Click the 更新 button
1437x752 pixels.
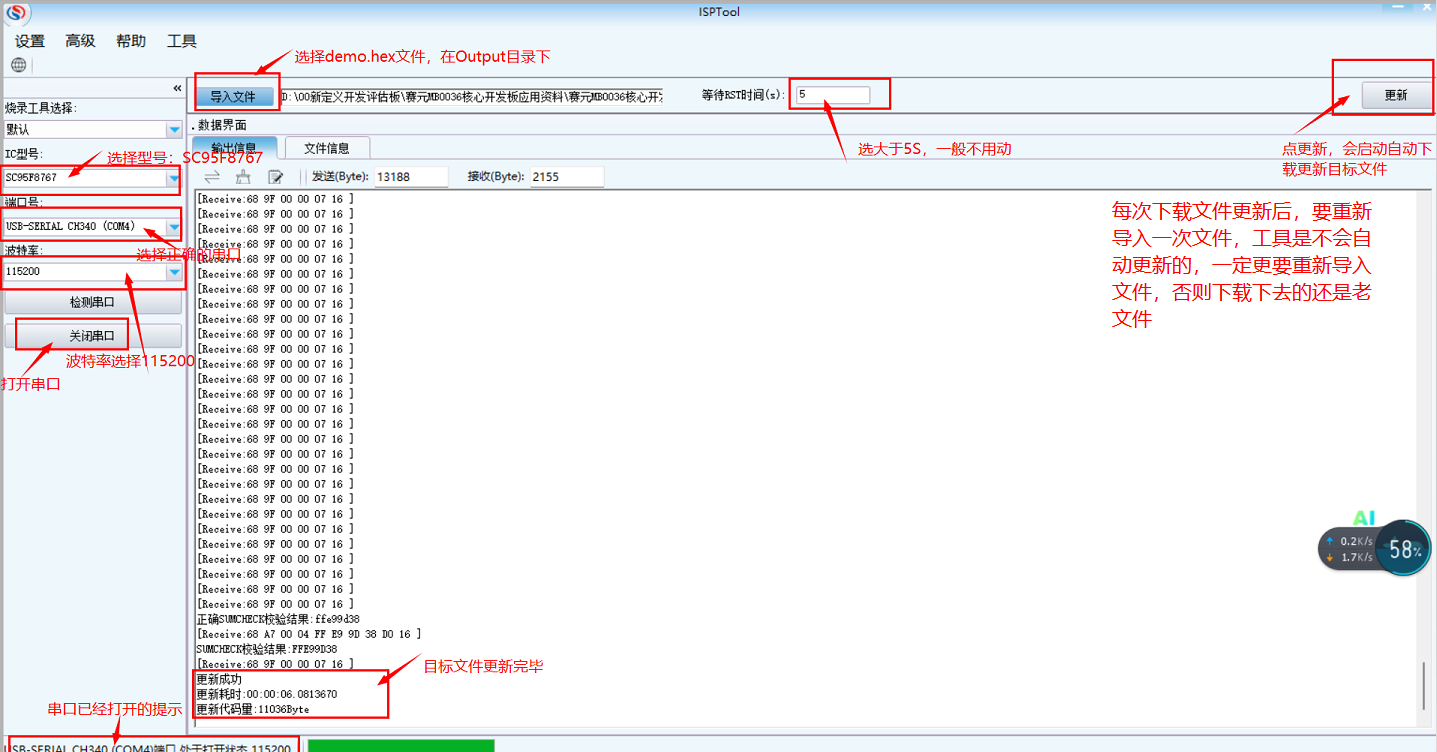[1396, 96]
